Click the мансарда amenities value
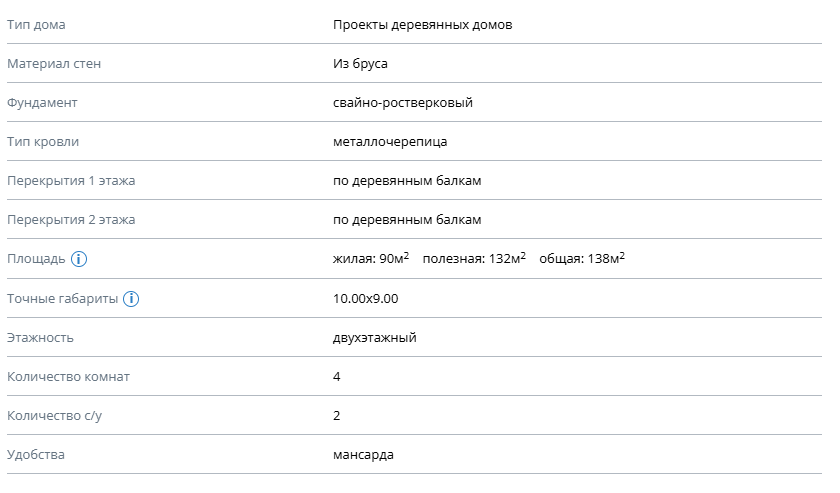The image size is (840, 493). (363, 455)
